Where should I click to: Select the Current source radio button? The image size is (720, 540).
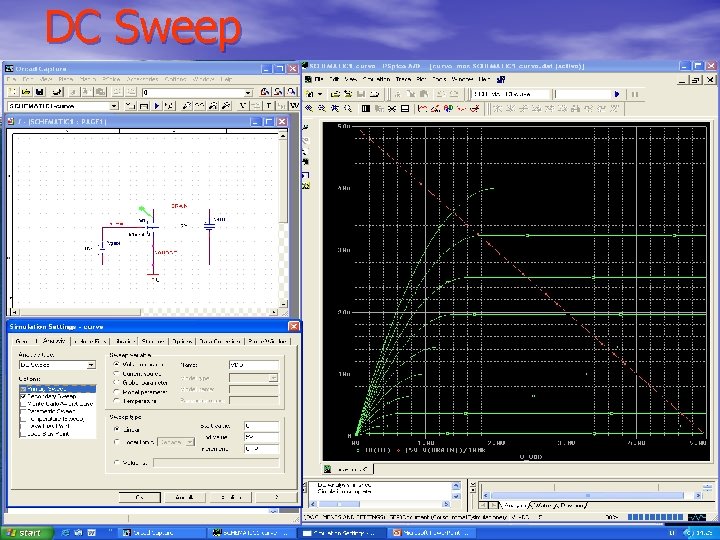[x=115, y=372]
